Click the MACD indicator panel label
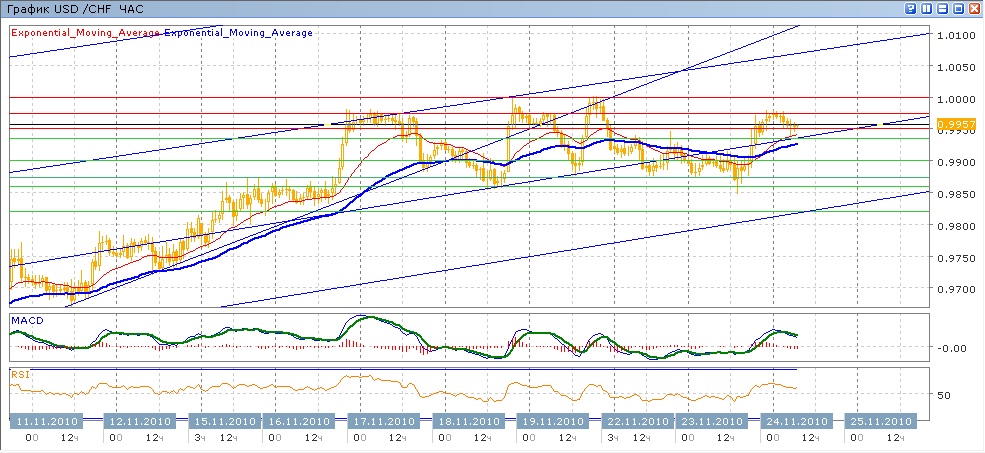 (x=26, y=321)
